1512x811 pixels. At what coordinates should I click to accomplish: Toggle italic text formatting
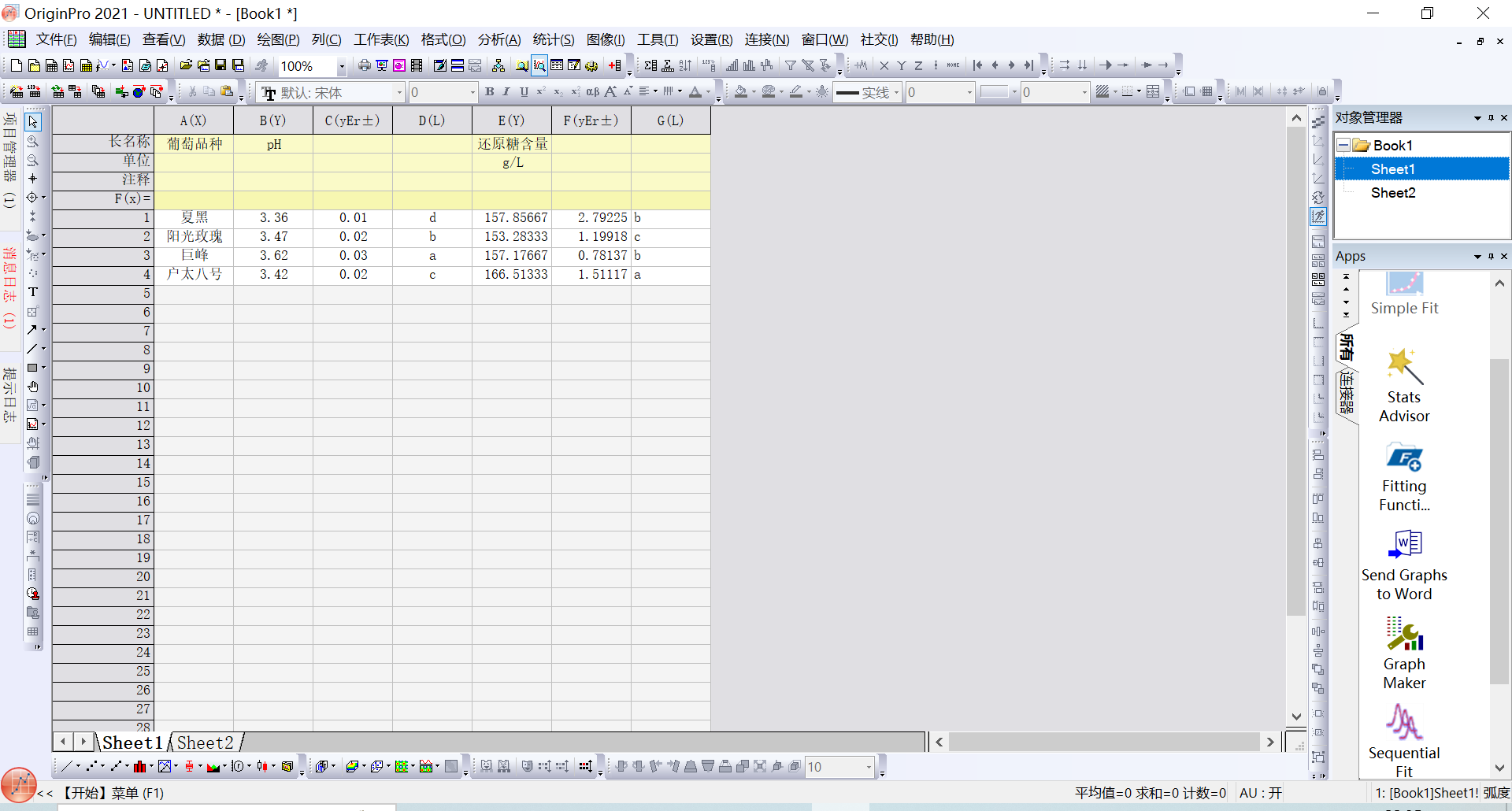point(506,92)
